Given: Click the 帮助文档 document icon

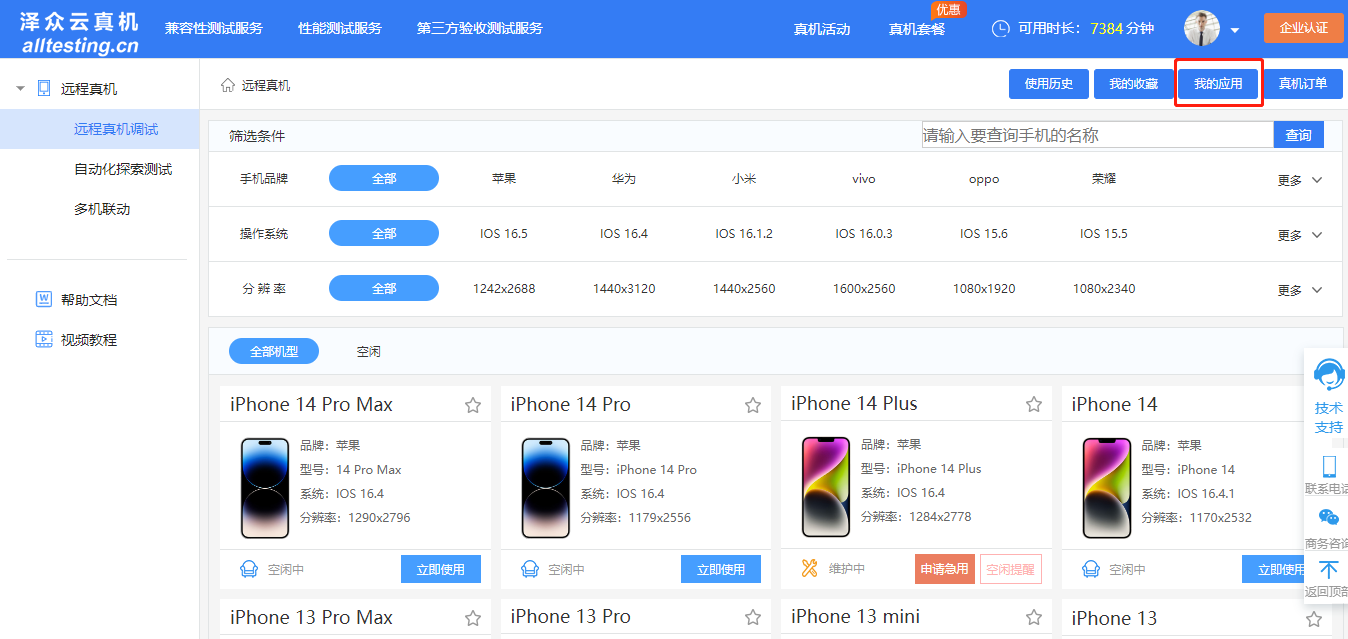Looking at the screenshot, I should [x=44, y=299].
